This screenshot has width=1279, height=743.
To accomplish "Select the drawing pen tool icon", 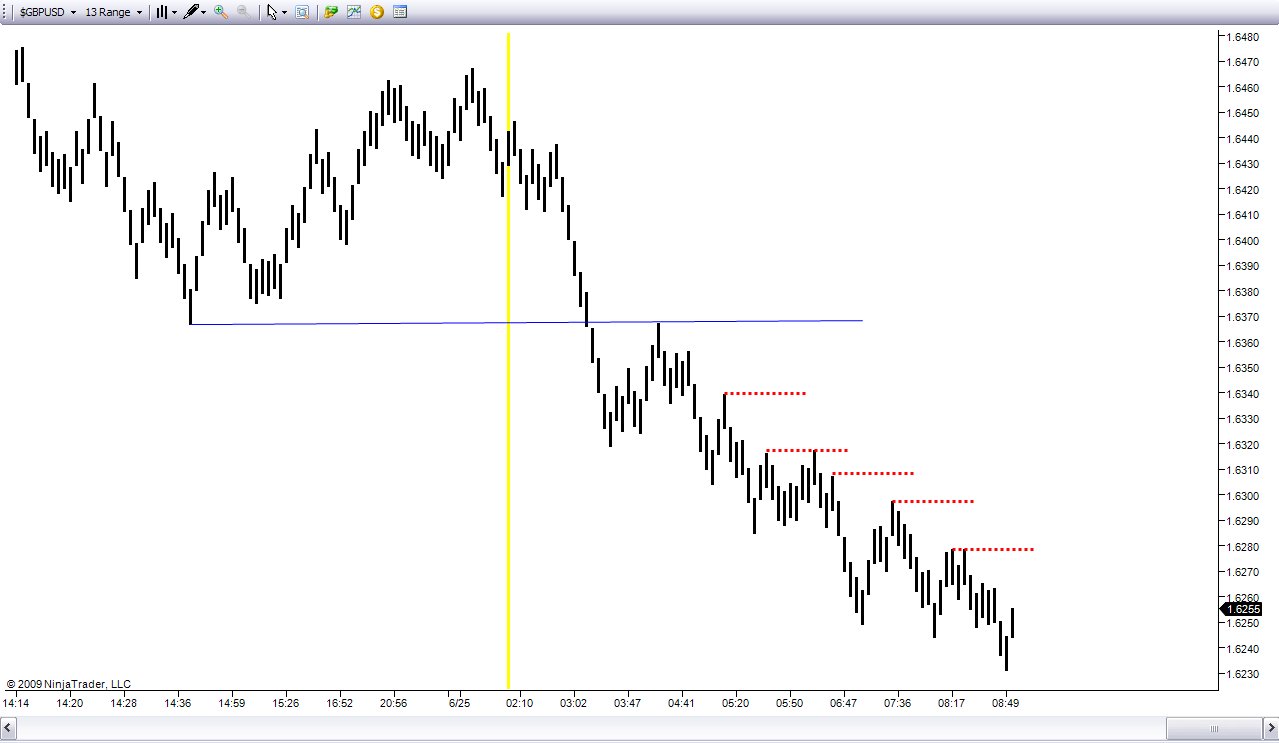I will [190, 13].
